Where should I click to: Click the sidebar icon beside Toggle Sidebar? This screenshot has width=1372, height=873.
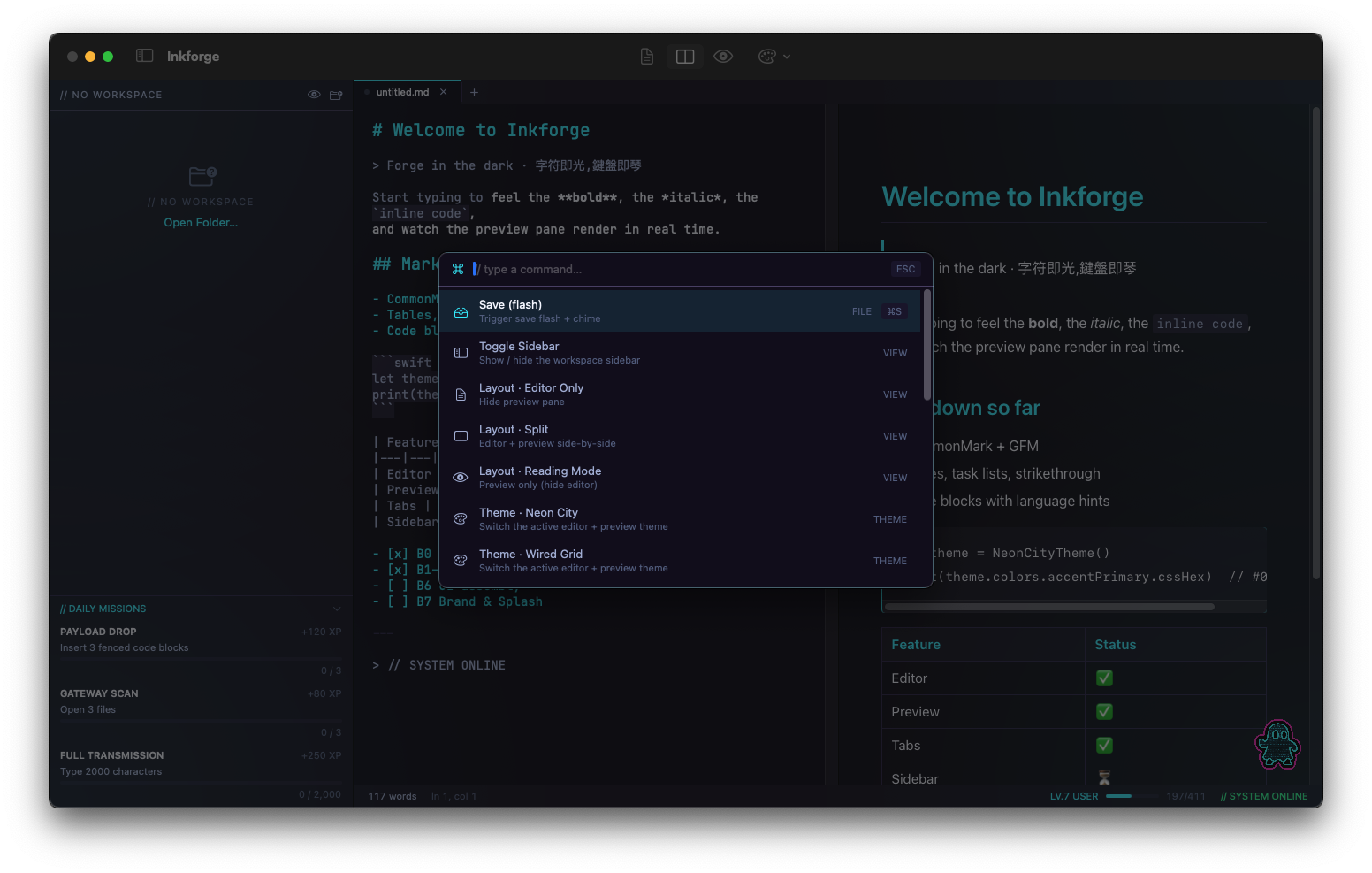(461, 353)
